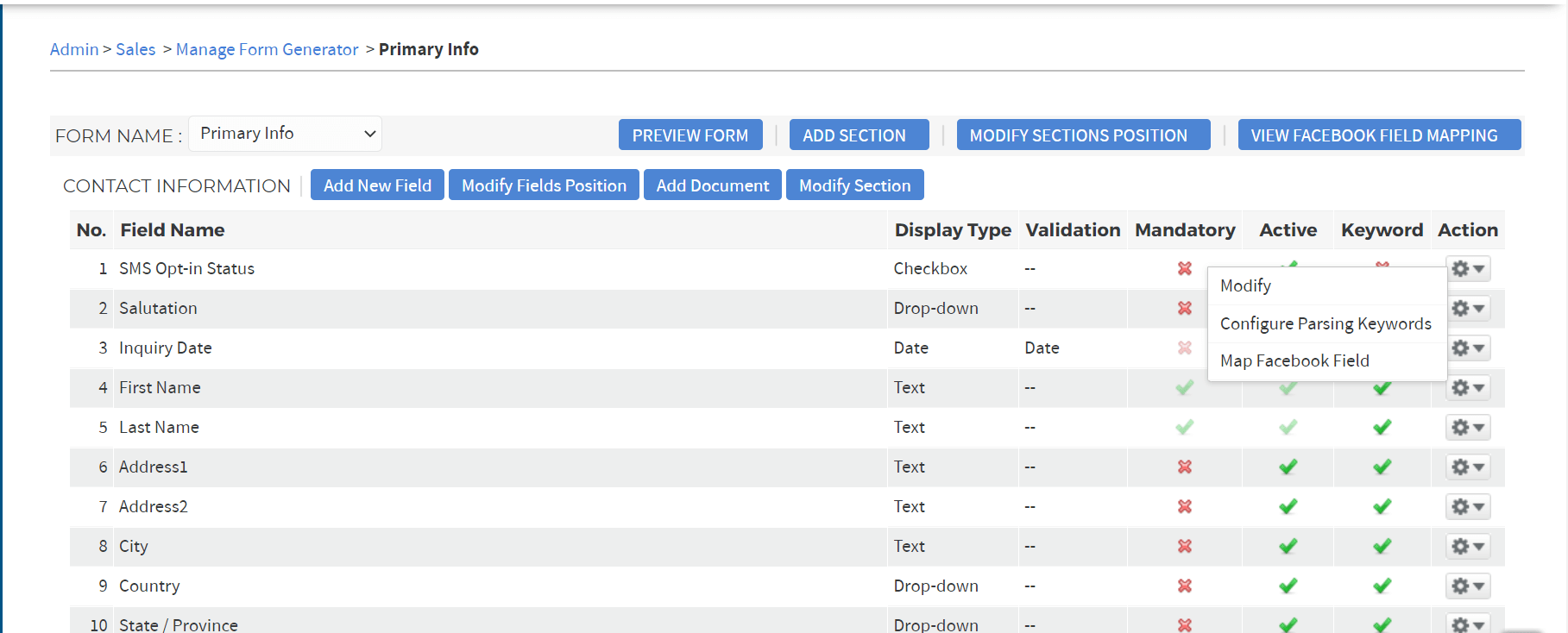The height and width of the screenshot is (633, 1568).
Task: Toggle Active status for Address1 field
Action: (1288, 467)
